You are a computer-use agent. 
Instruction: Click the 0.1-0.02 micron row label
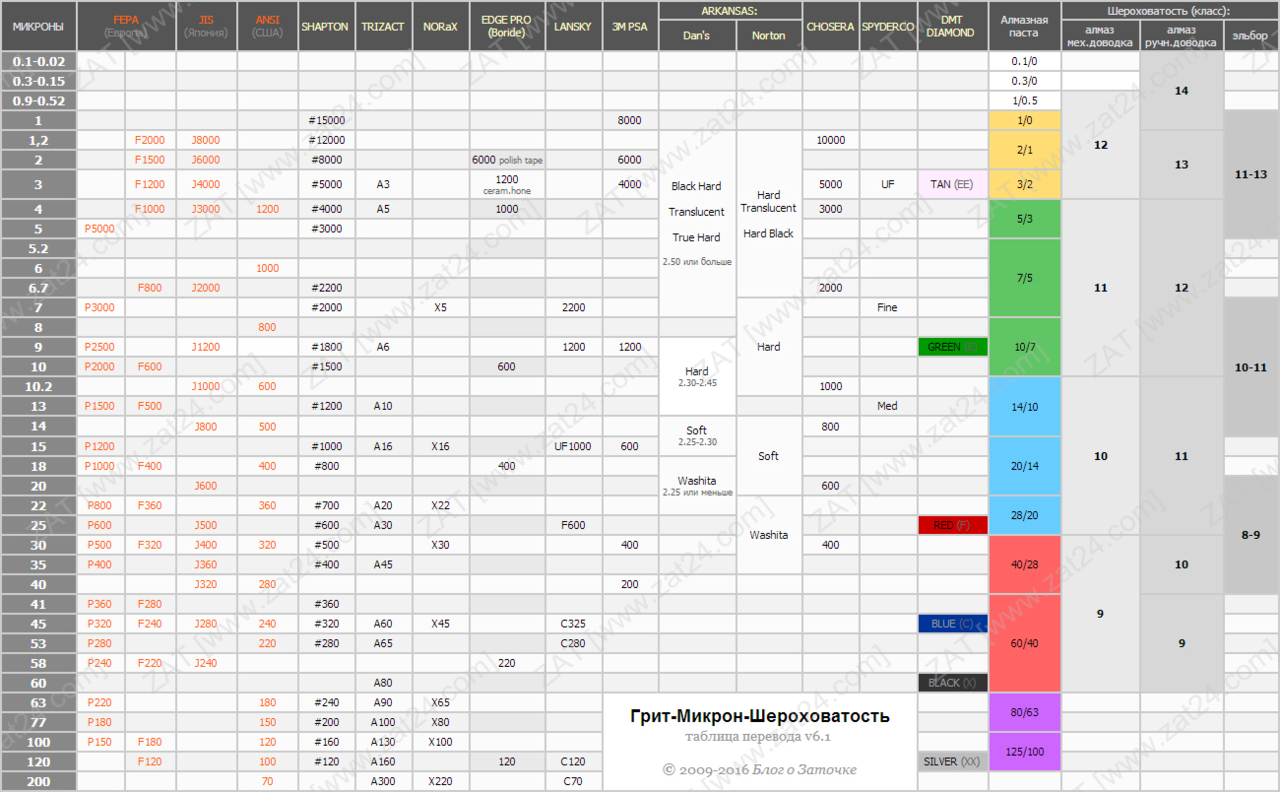(x=38, y=61)
